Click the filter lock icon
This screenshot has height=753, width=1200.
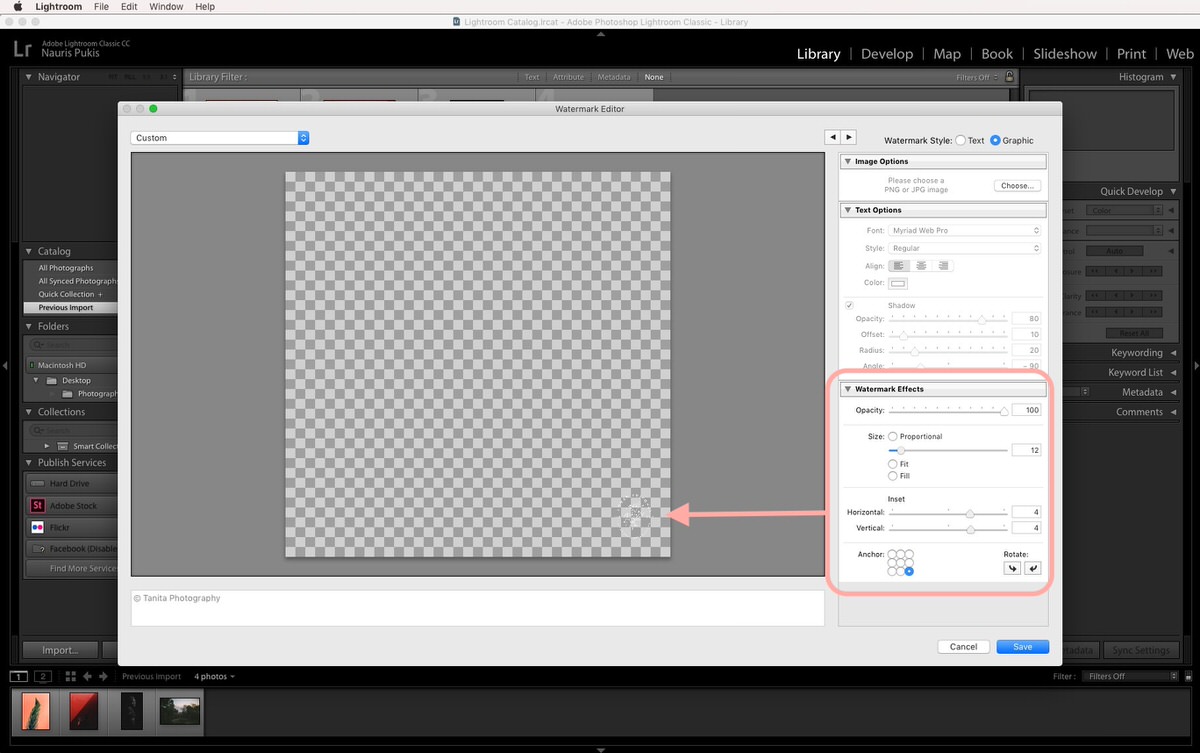tap(1009, 76)
